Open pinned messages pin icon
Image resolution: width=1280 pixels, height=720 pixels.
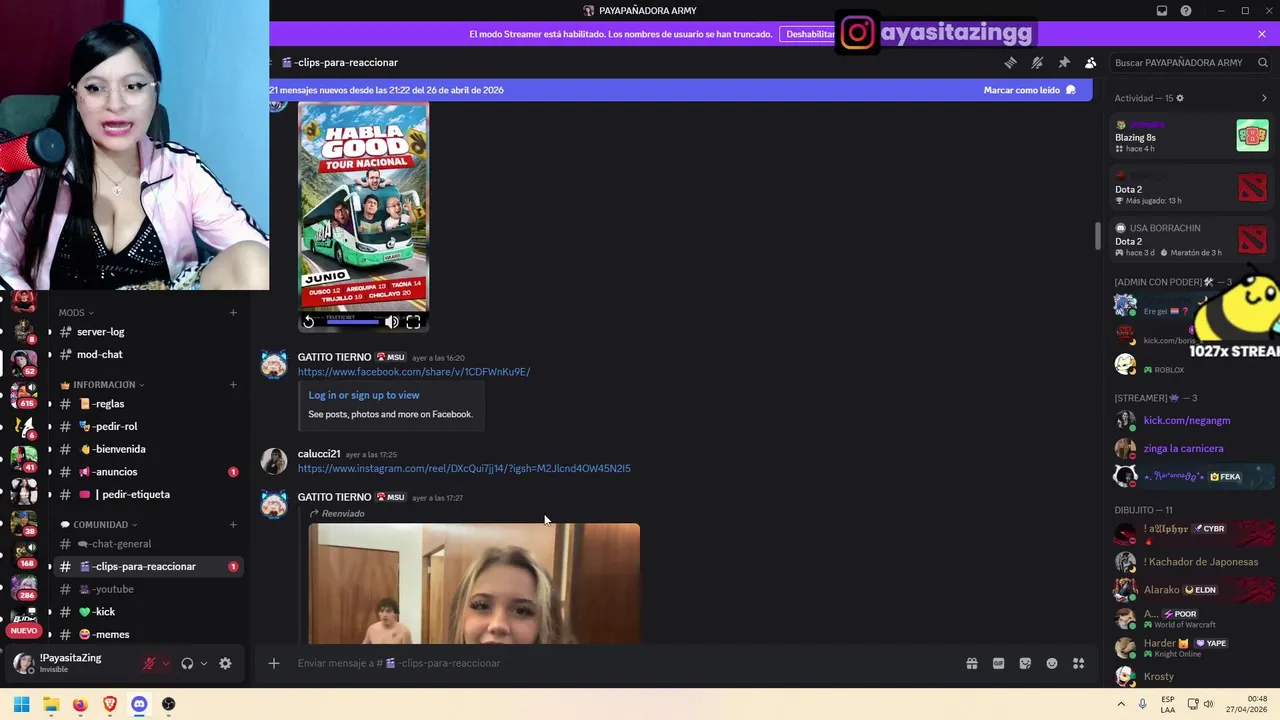1064,62
